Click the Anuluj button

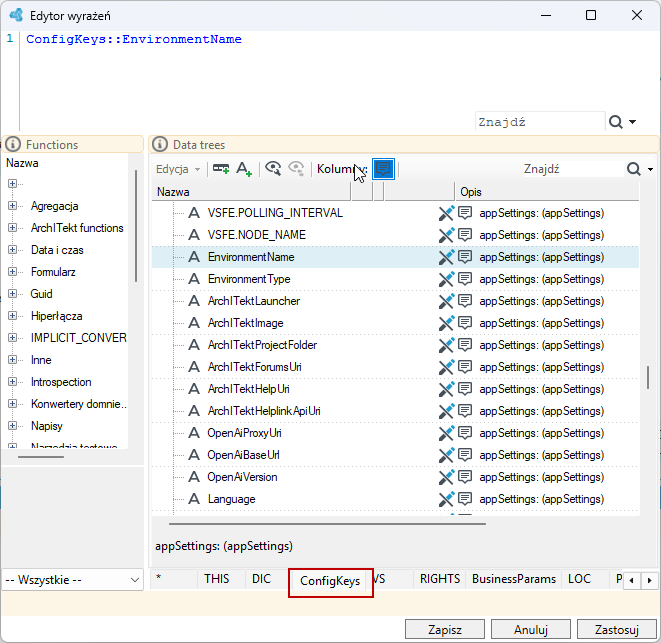point(531,630)
